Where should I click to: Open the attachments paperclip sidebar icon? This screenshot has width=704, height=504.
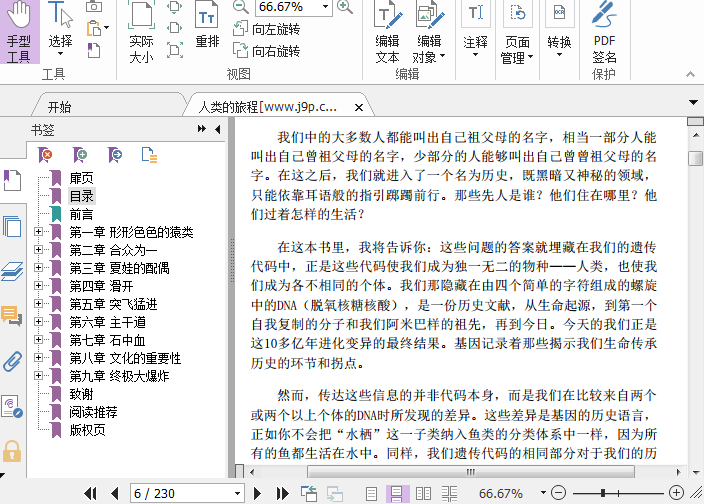12,361
